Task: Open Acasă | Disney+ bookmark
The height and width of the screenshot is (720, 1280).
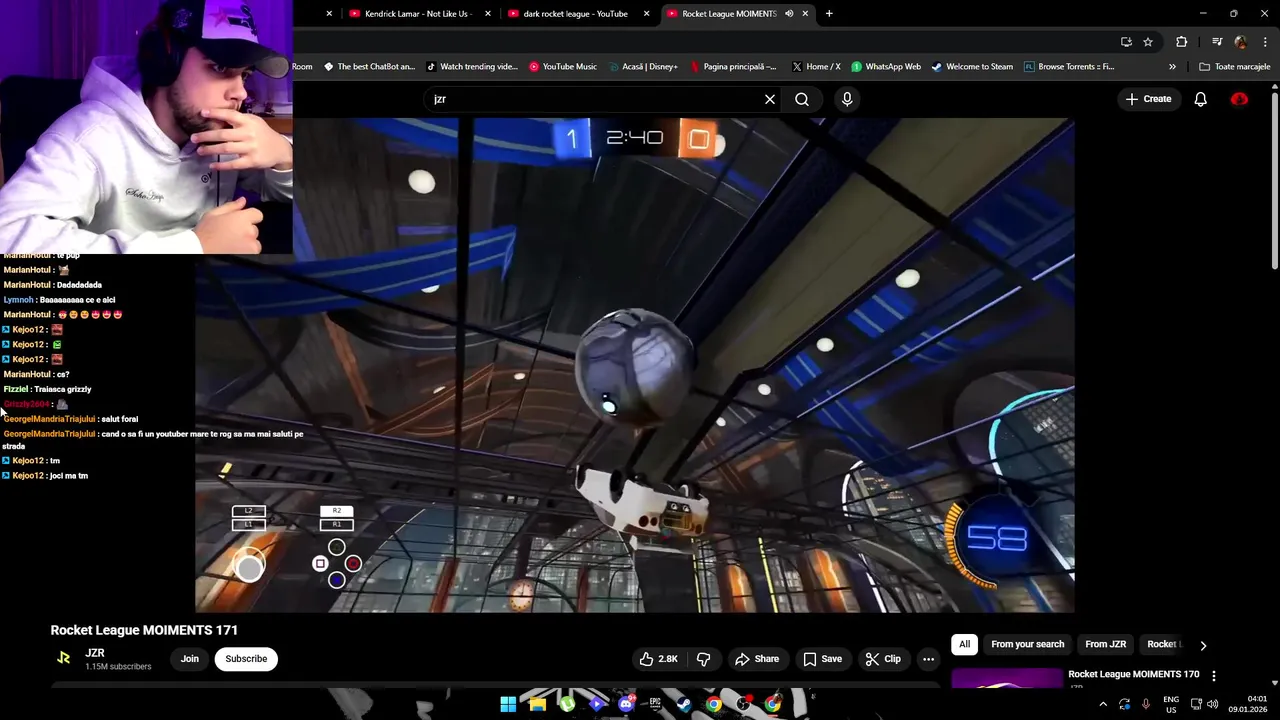Action: coord(643,67)
